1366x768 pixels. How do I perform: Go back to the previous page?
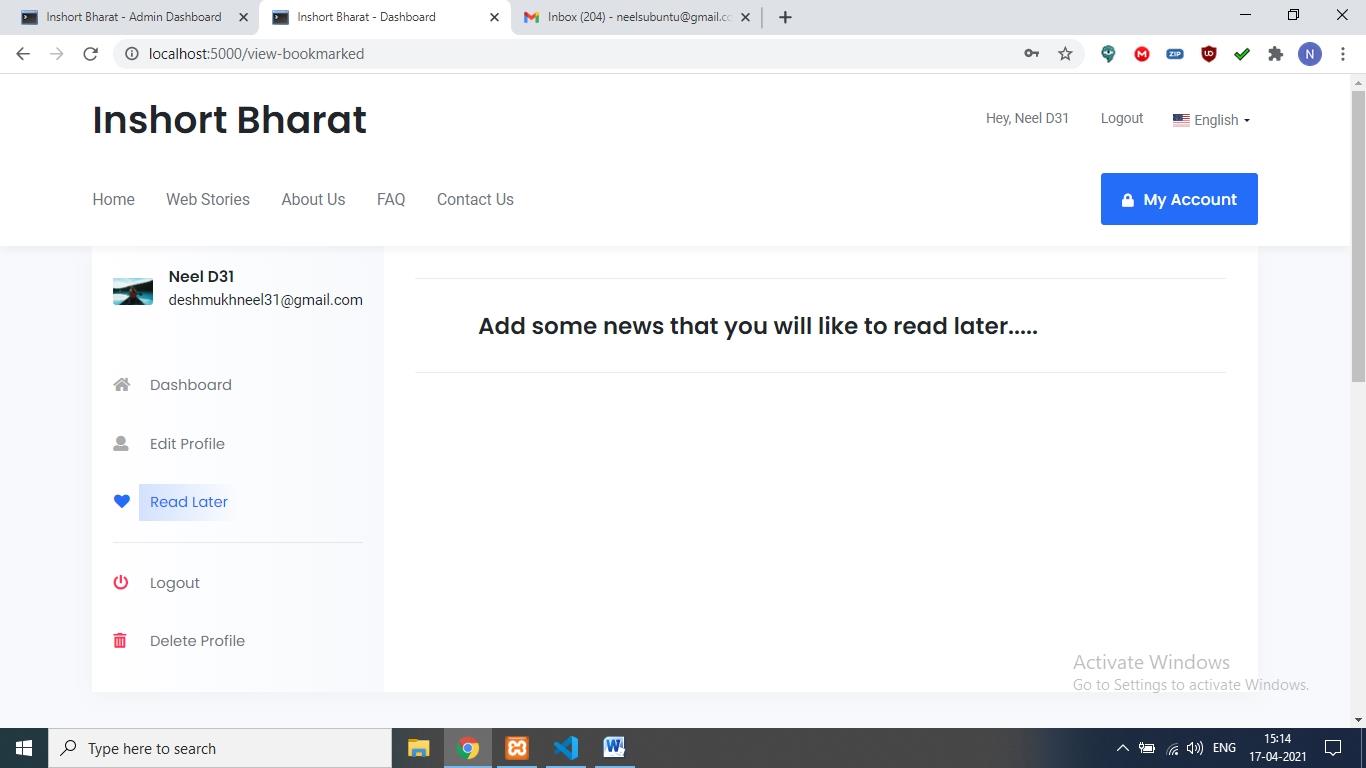[23, 54]
